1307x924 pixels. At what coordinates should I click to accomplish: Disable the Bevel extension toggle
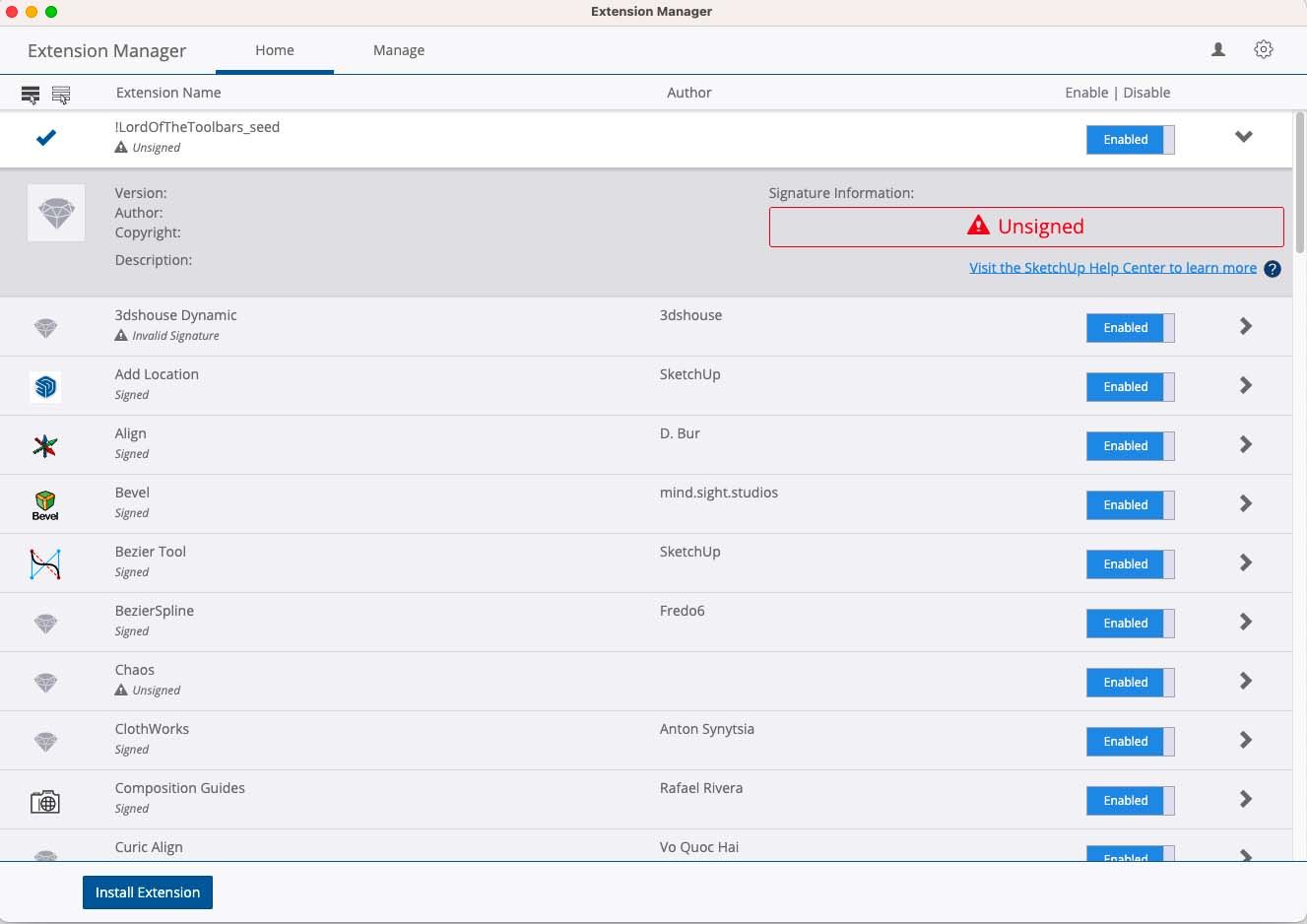1131,505
